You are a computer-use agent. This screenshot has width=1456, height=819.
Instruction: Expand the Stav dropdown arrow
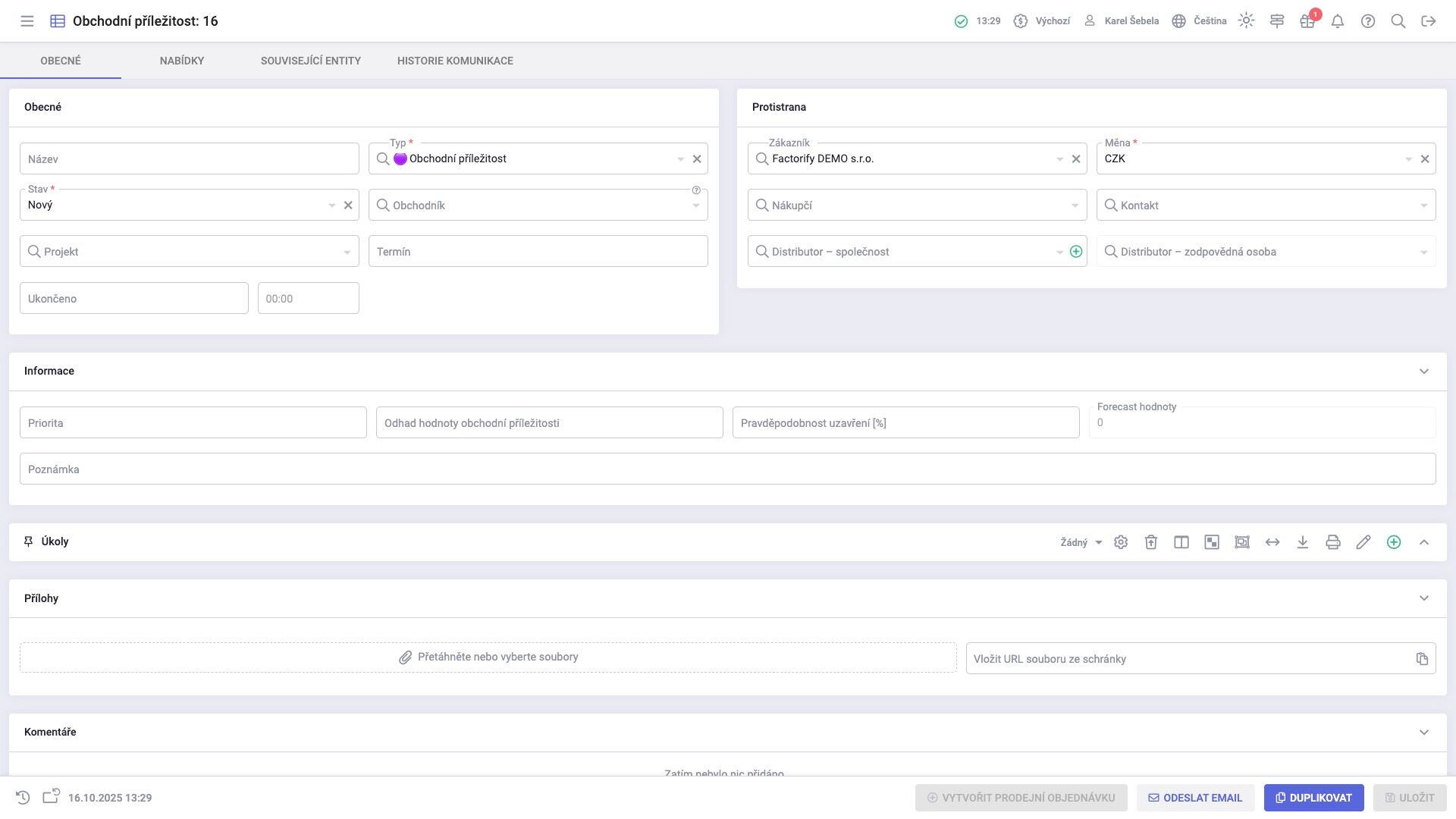coord(331,206)
